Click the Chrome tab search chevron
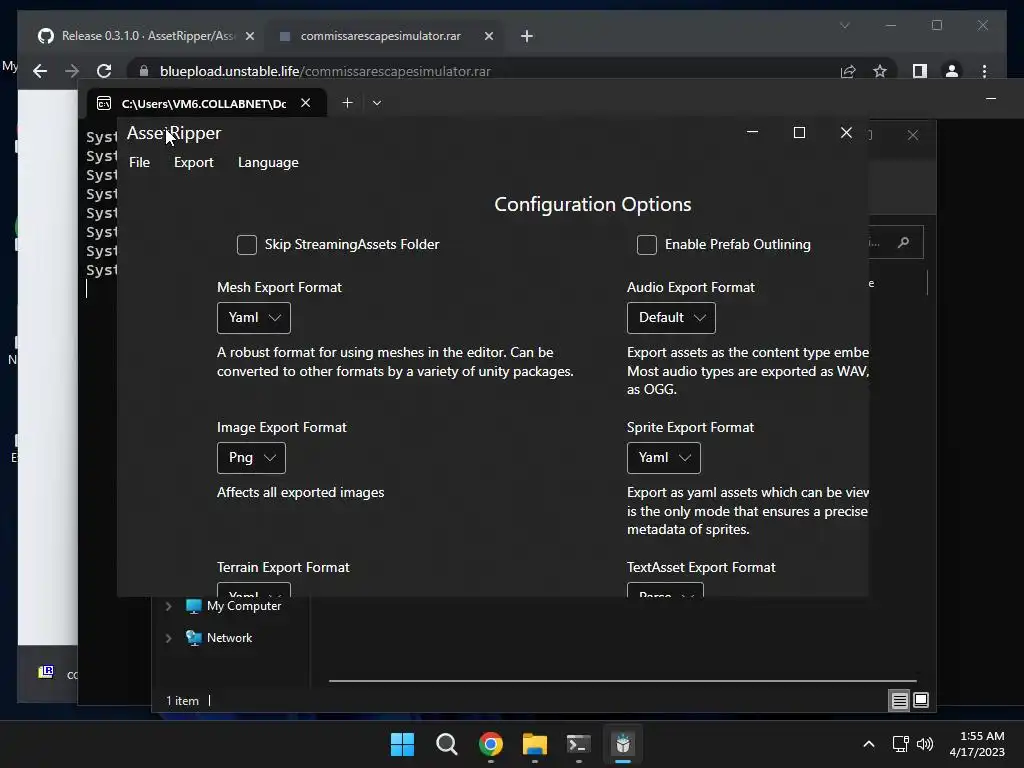 pyautogui.click(x=844, y=25)
